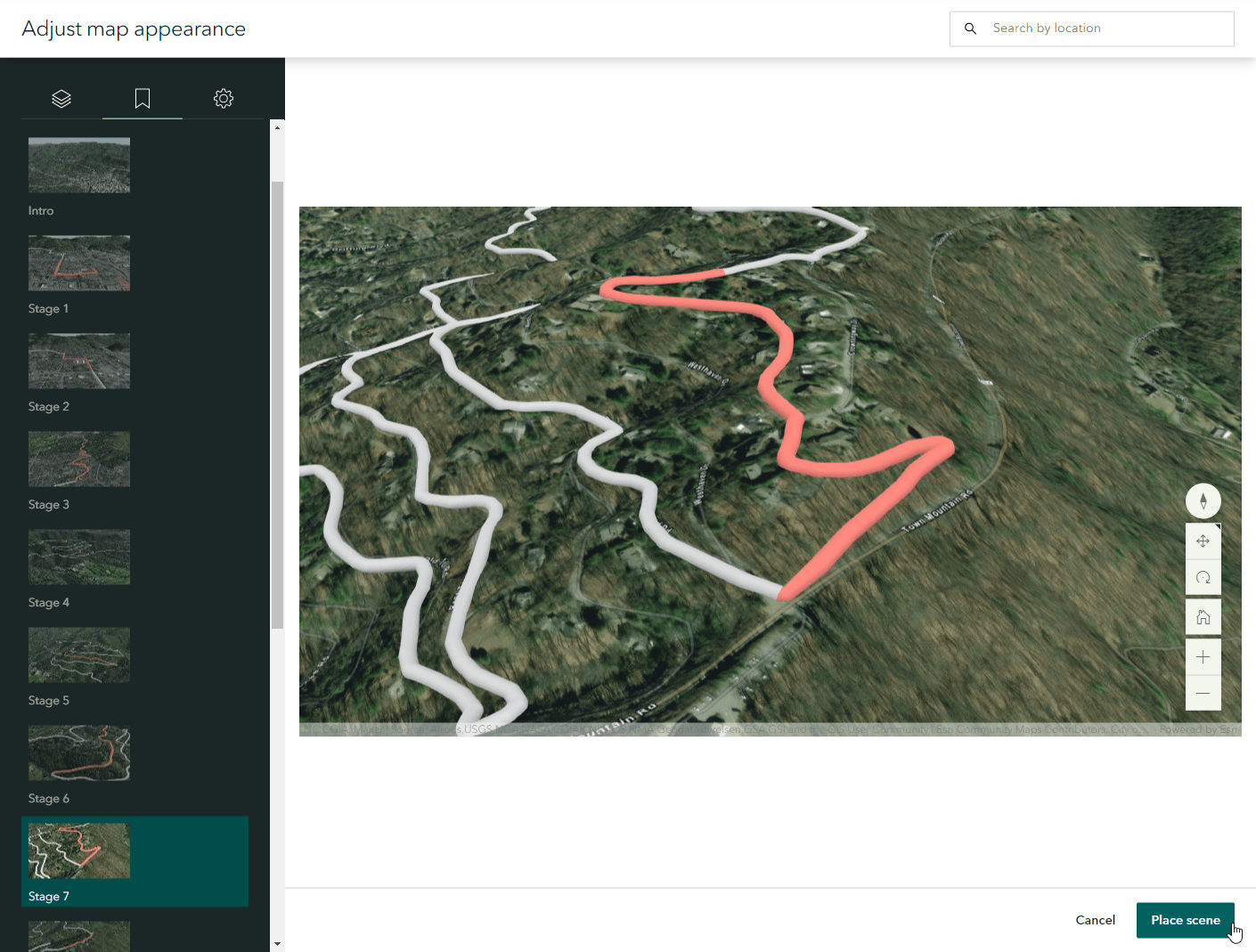This screenshot has height=952, width=1256.
Task: Click the "Stage 7" slide label
Action: pos(49,897)
